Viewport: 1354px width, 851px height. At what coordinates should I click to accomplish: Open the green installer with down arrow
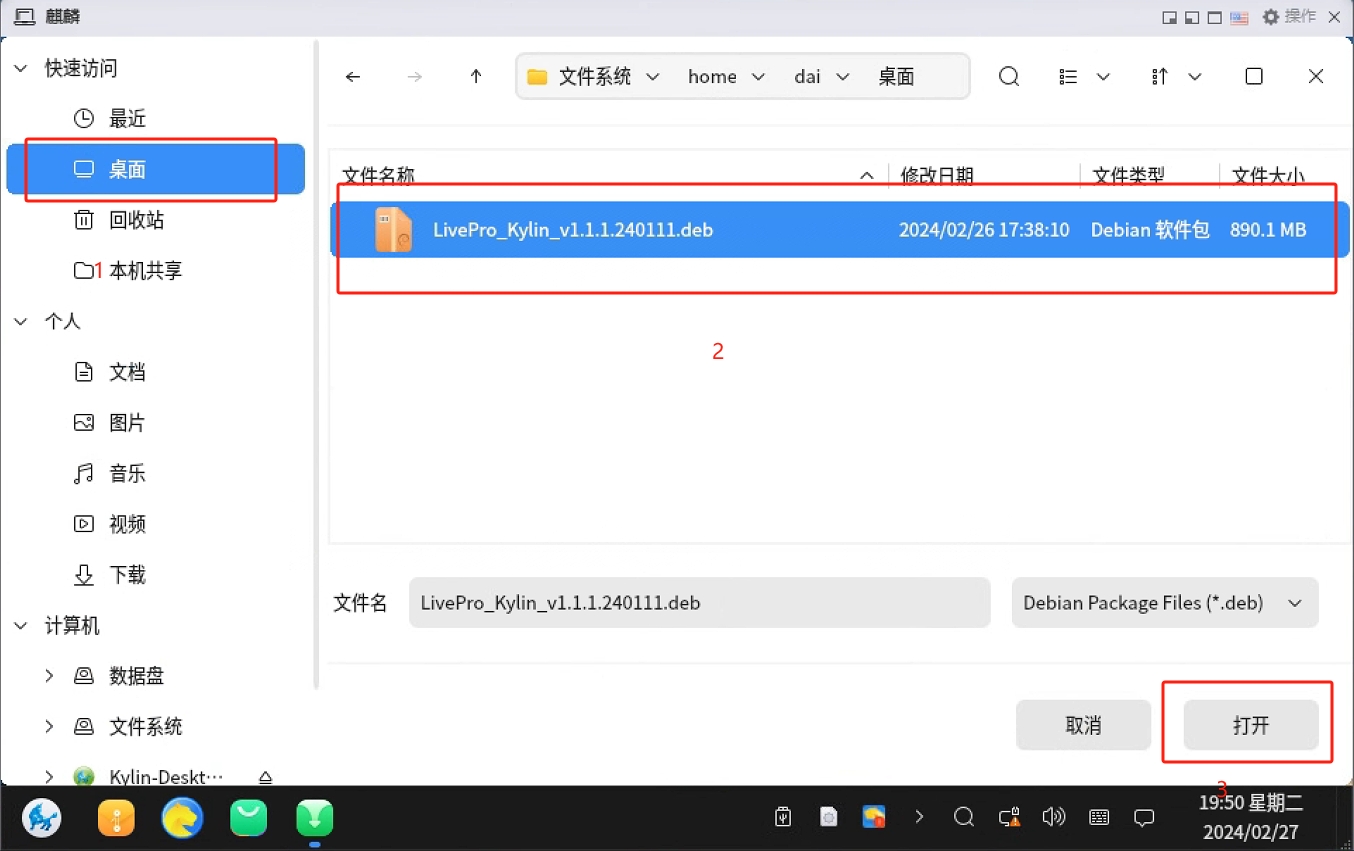pyautogui.click(x=315, y=819)
